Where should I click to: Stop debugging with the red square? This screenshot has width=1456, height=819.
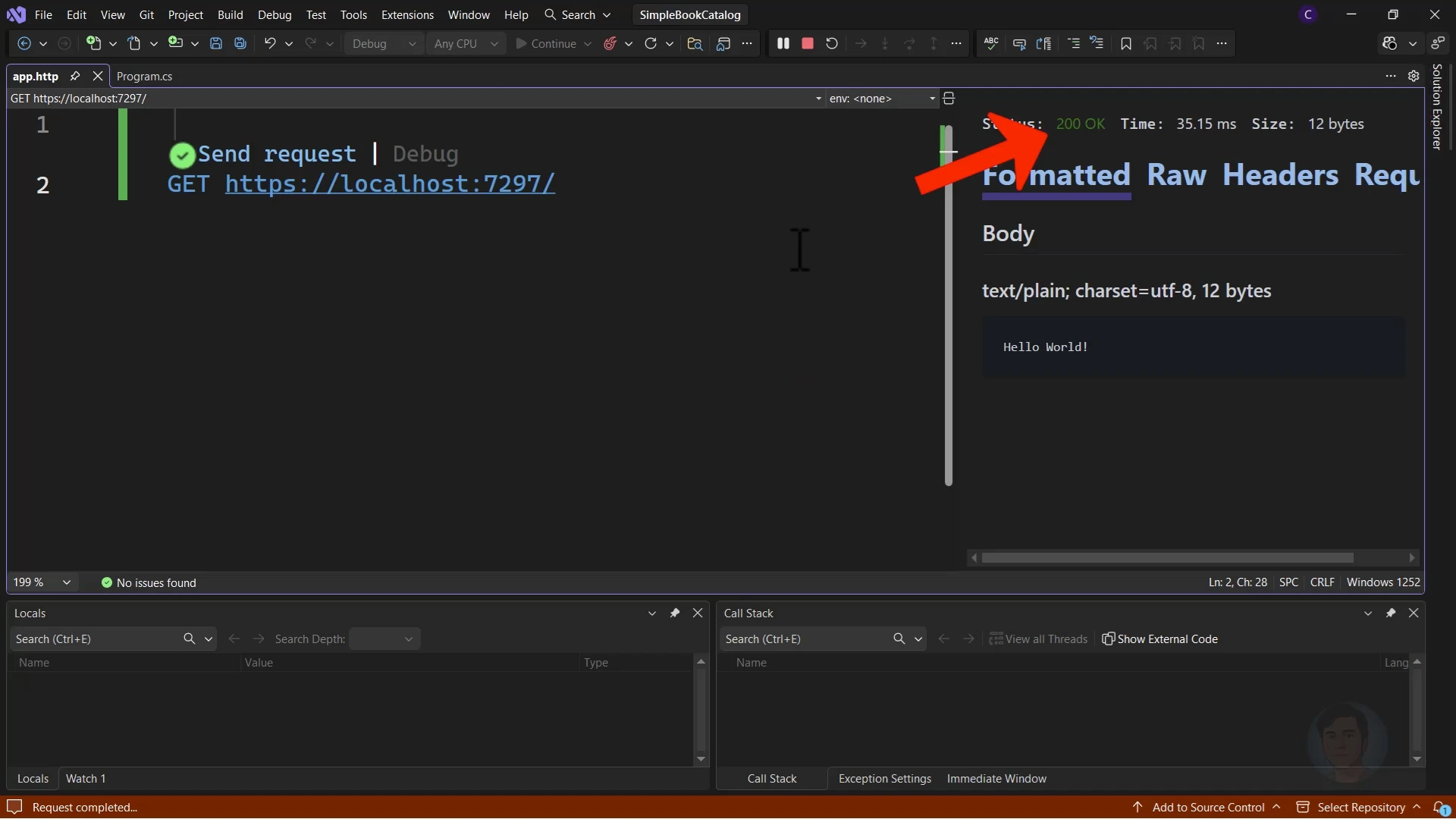coord(808,44)
